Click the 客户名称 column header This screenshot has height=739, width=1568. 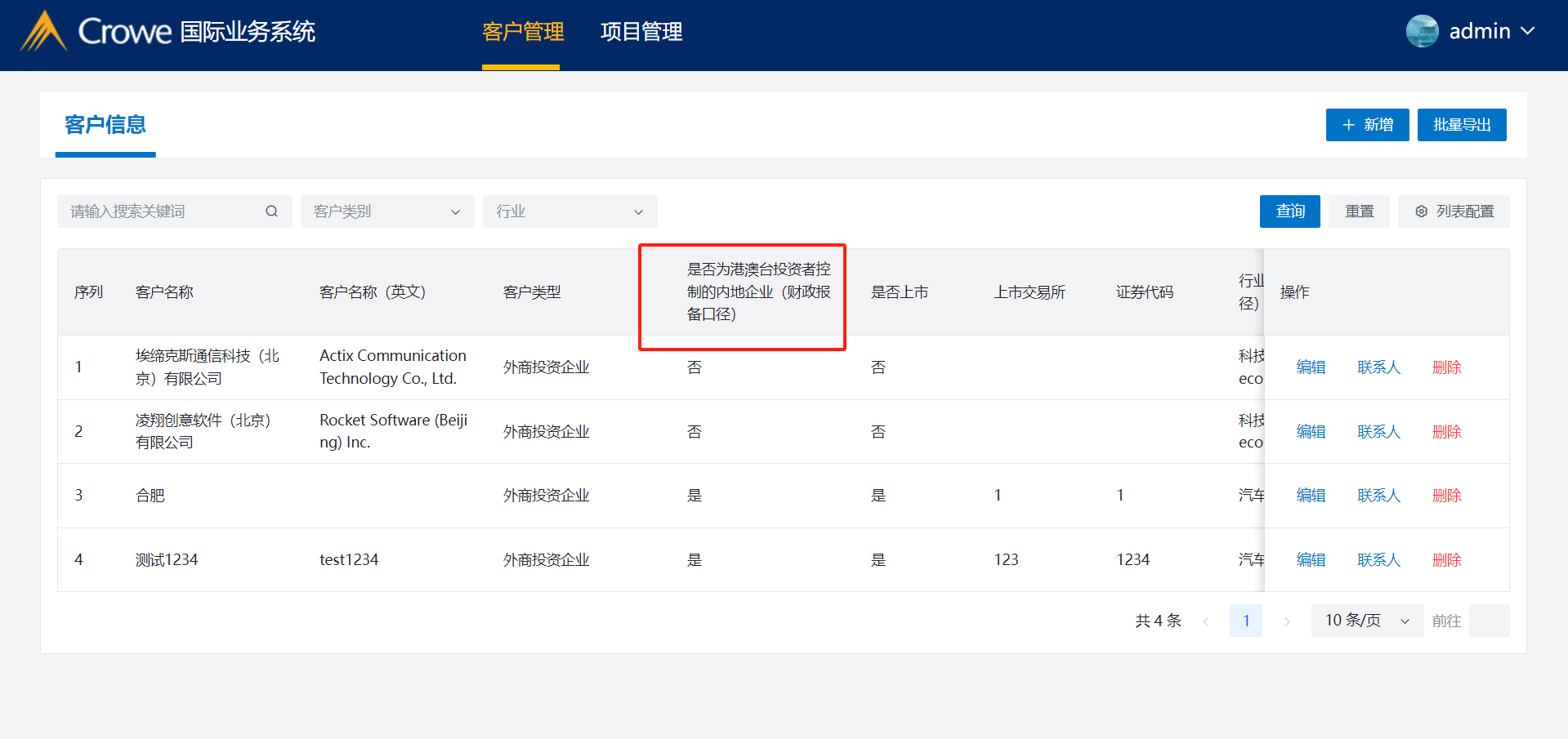(164, 292)
